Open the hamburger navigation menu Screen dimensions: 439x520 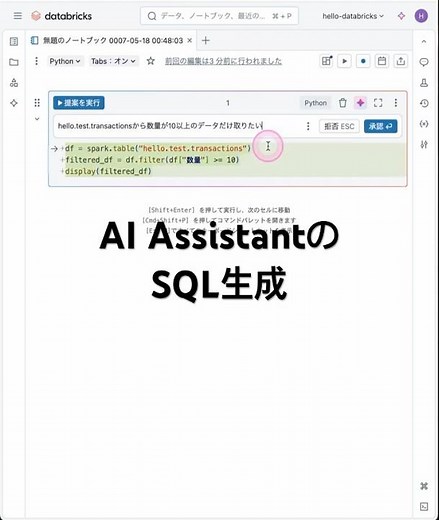(x=18, y=16)
